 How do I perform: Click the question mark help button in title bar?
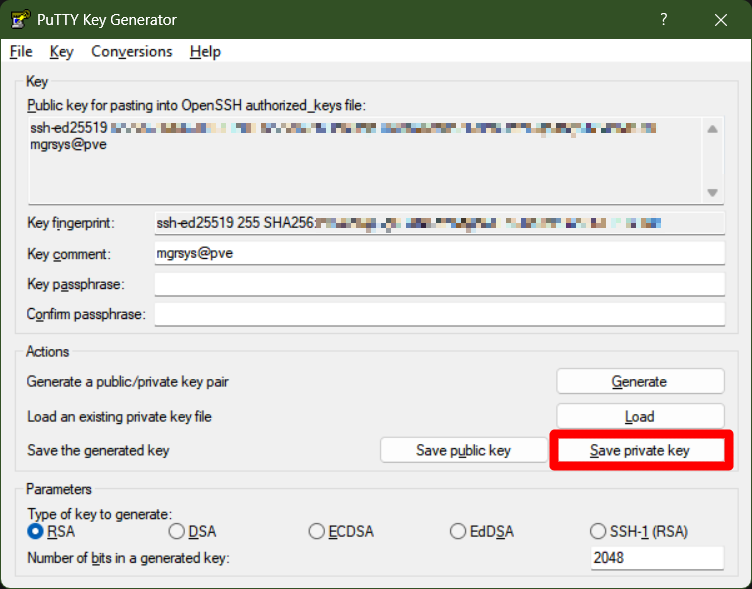click(x=664, y=20)
